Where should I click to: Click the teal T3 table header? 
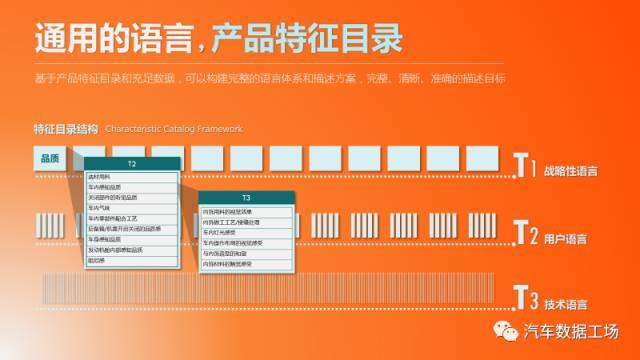(246, 198)
